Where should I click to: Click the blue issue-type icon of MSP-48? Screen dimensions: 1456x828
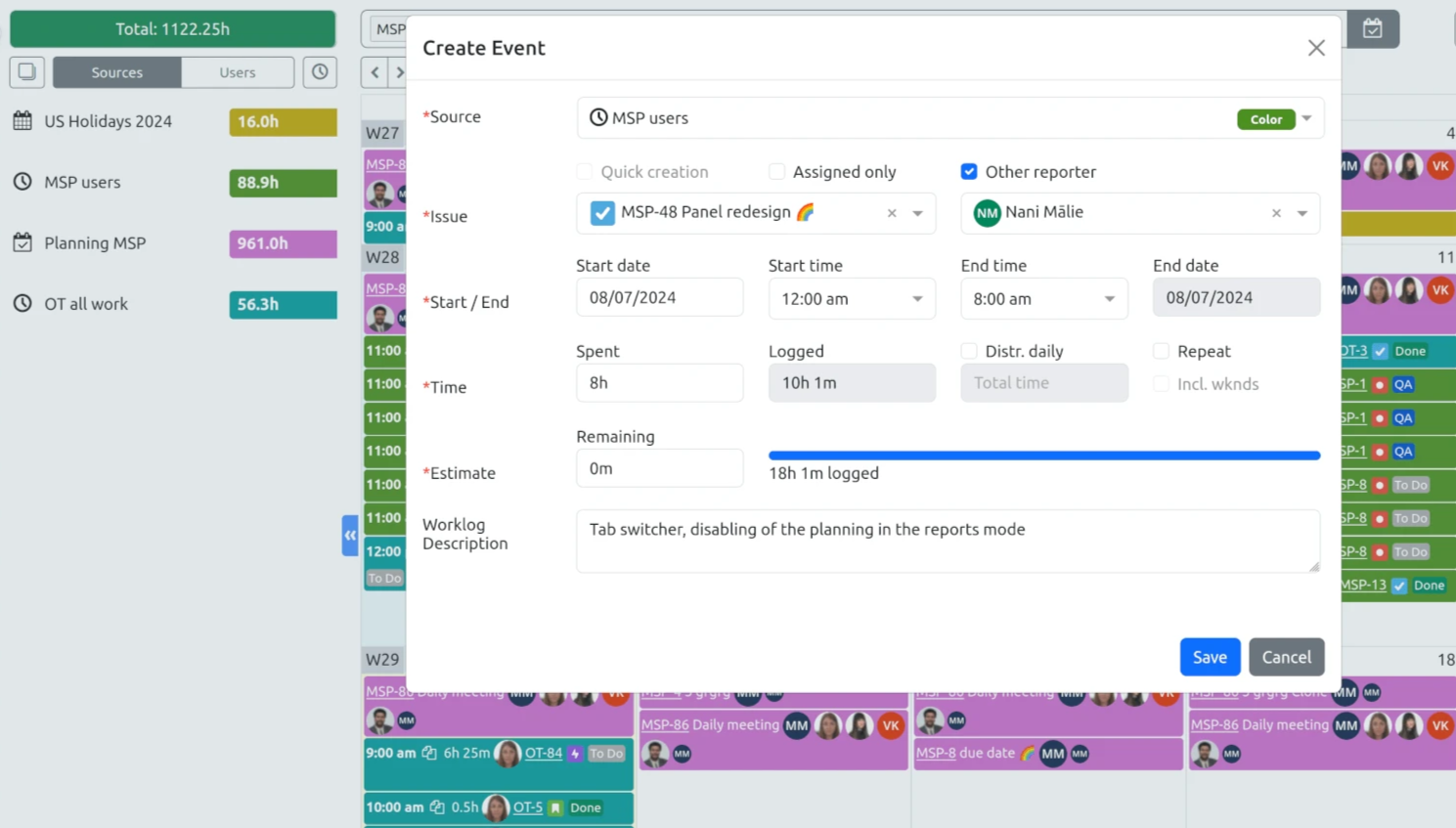pyautogui.click(x=602, y=212)
